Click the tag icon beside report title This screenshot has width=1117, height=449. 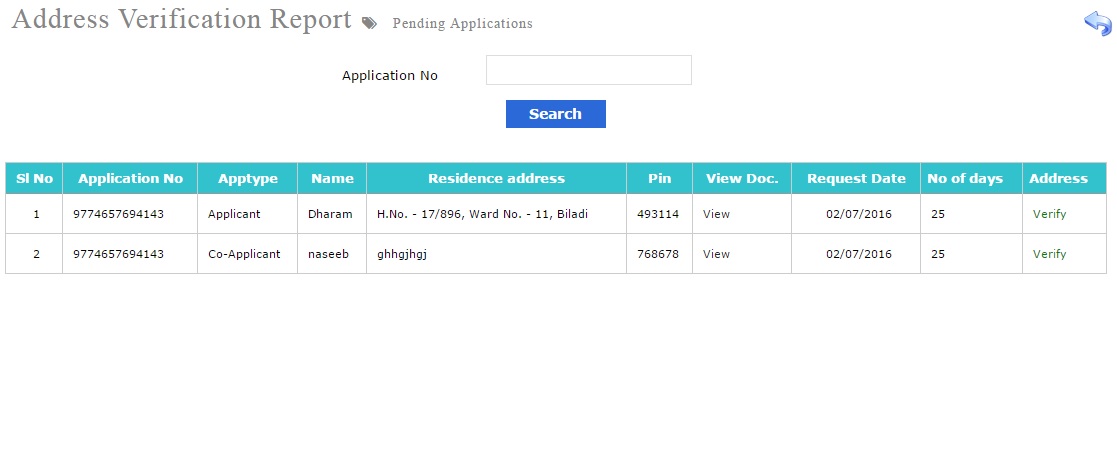pos(369,24)
